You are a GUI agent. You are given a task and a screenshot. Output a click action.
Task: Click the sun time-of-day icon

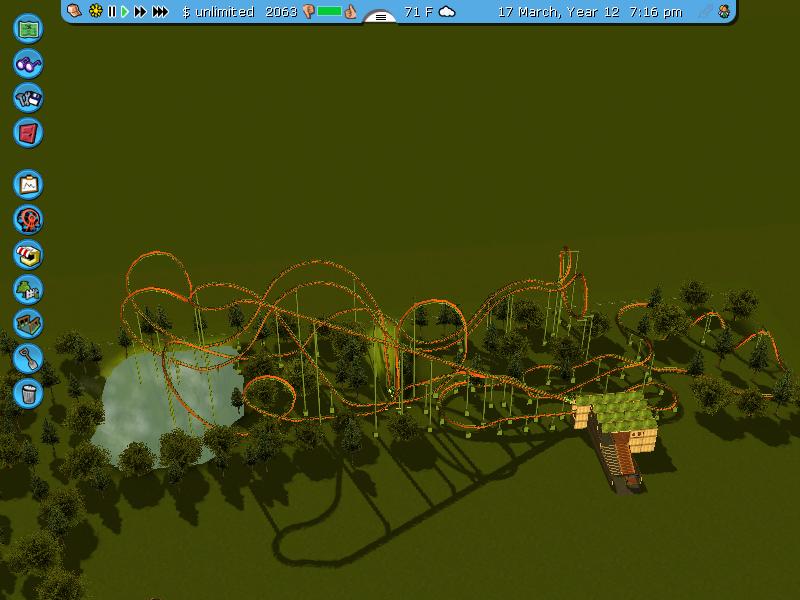[95, 11]
